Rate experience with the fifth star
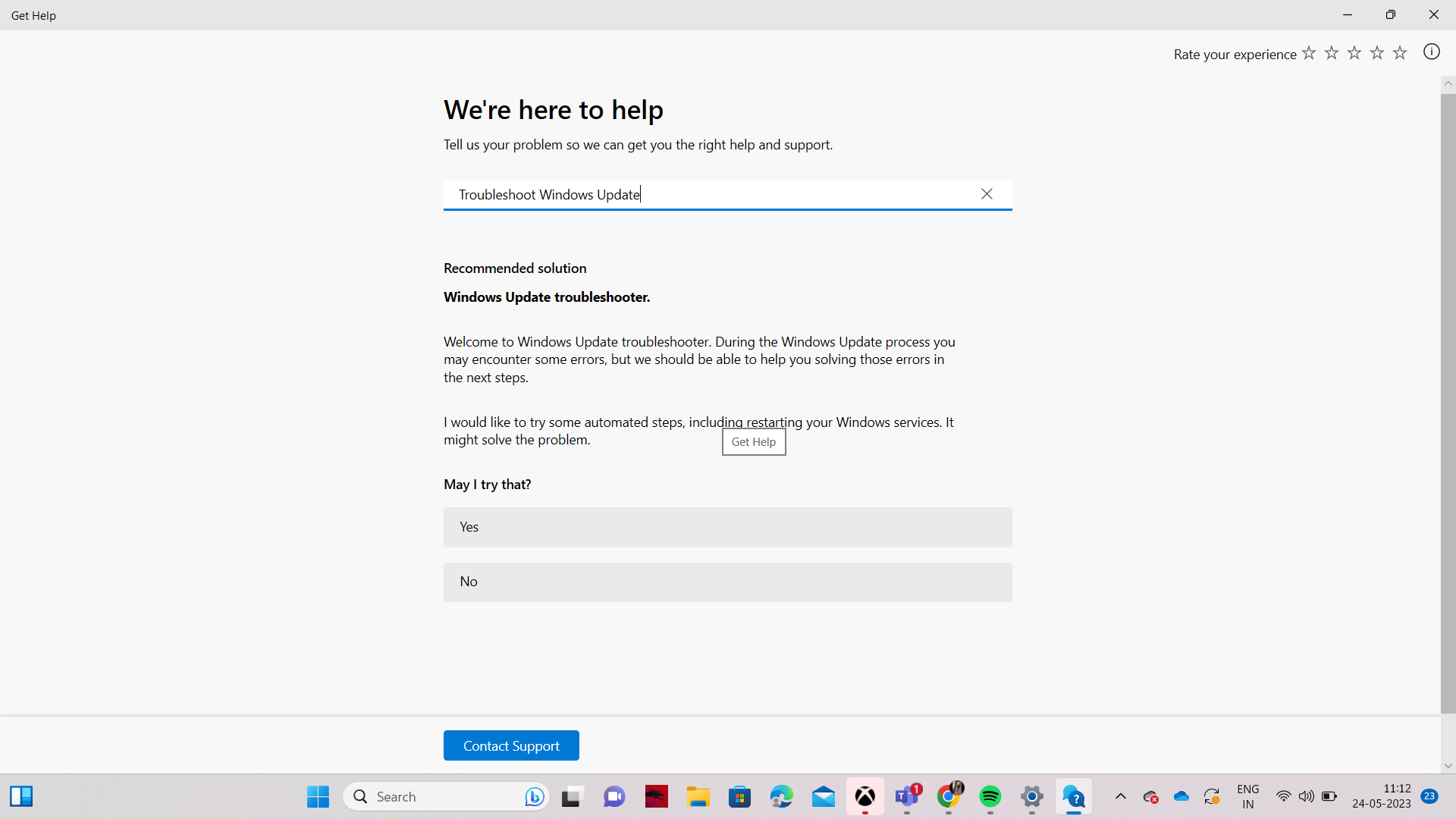 click(x=1400, y=53)
